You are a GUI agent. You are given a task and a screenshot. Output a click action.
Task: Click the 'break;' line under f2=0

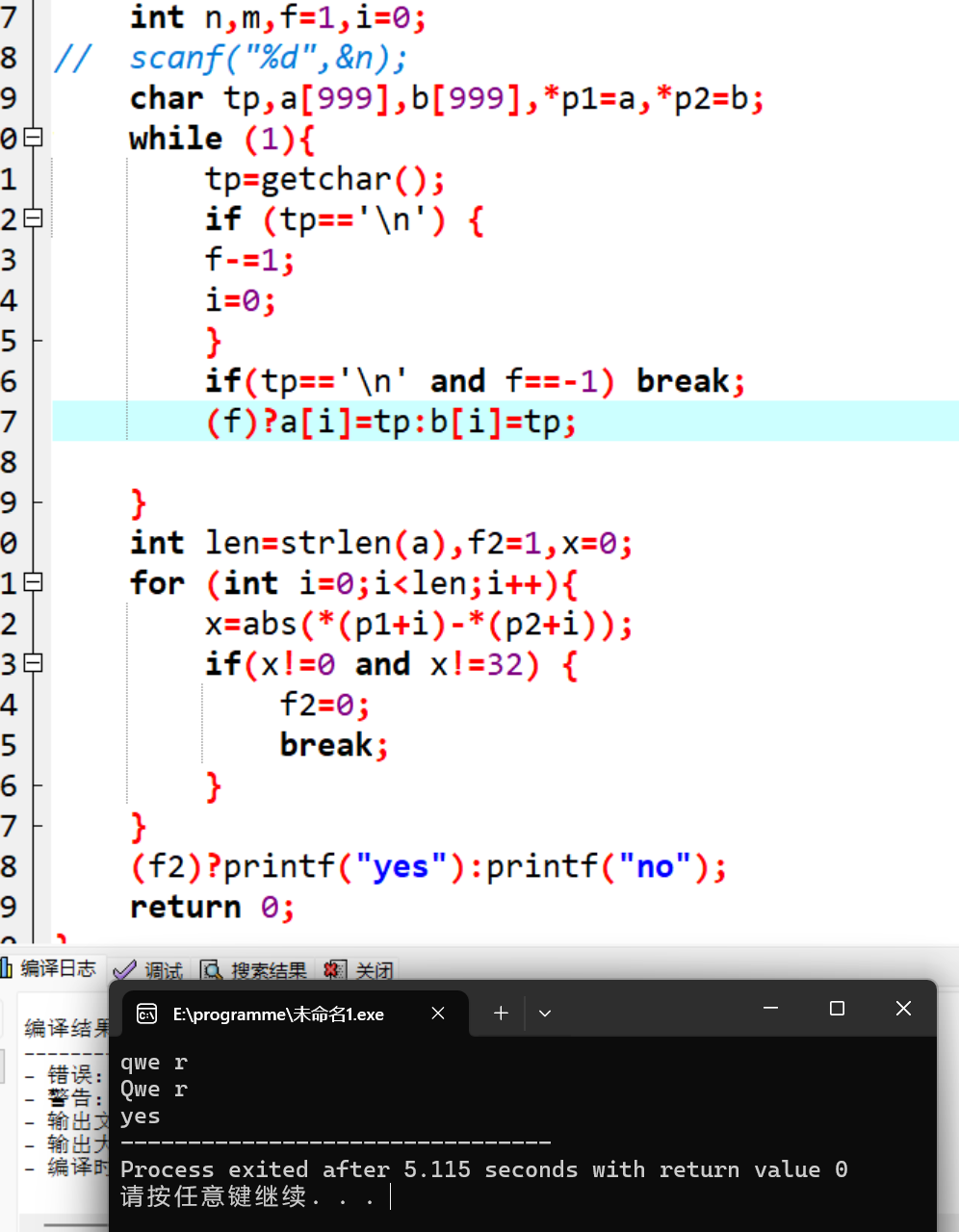coord(334,745)
